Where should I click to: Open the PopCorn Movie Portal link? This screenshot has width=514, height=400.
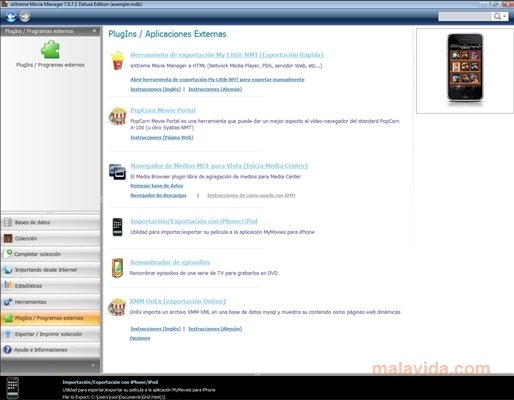click(163, 110)
